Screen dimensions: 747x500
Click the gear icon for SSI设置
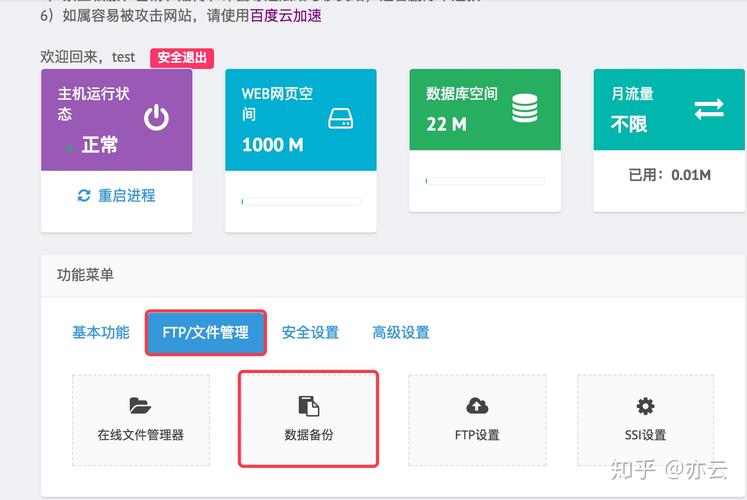(x=646, y=406)
